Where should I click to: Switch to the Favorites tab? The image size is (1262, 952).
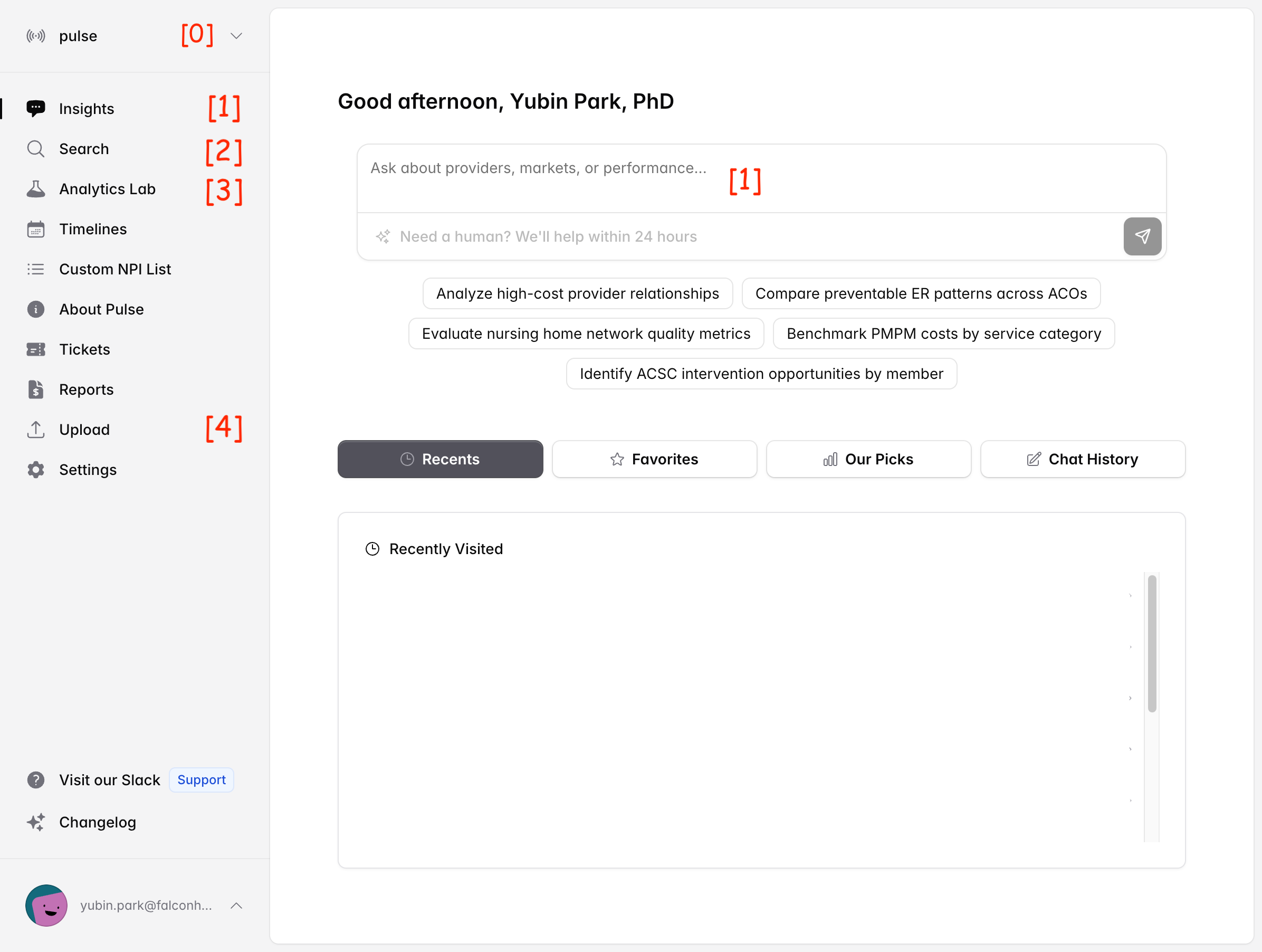[654, 459]
